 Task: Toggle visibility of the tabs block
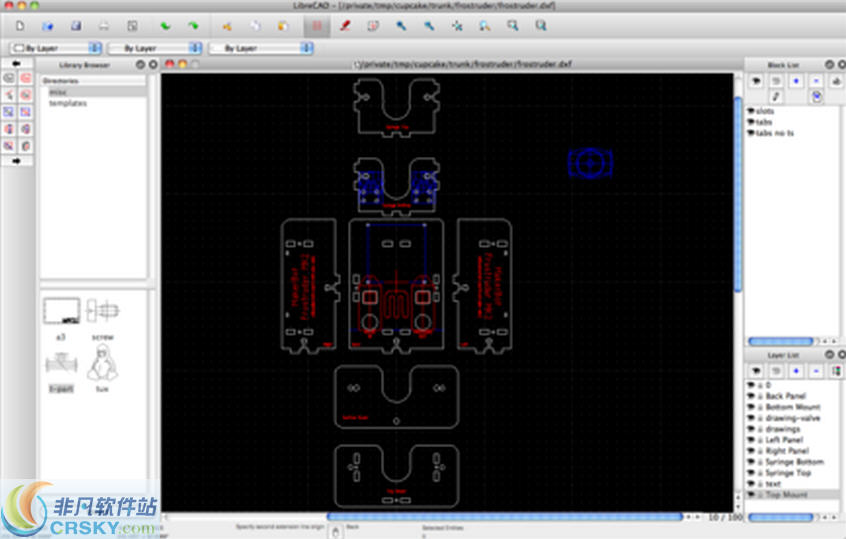pos(751,122)
